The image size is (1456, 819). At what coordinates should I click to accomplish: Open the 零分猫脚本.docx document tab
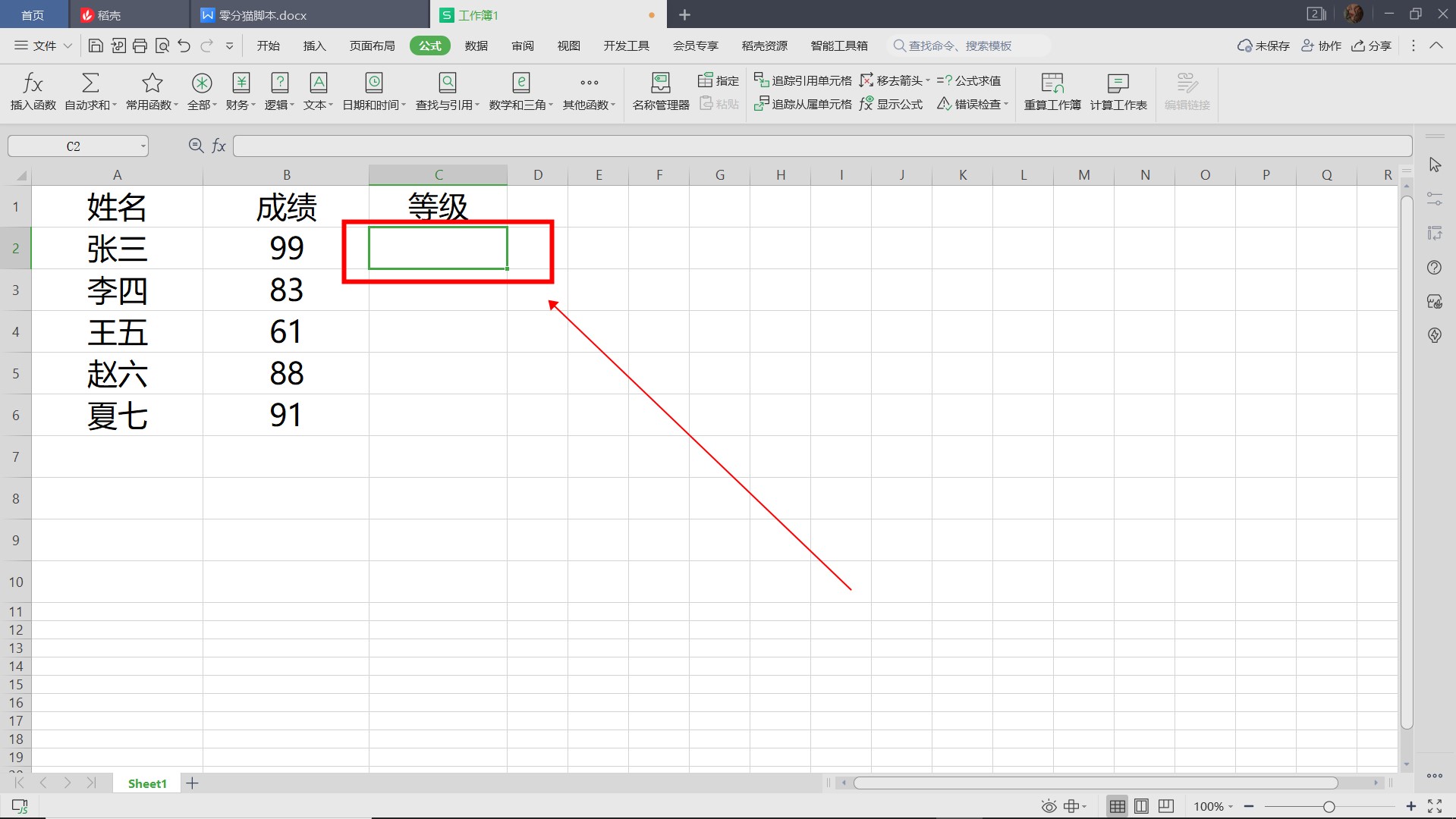pyautogui.click(x=263, y=15)
